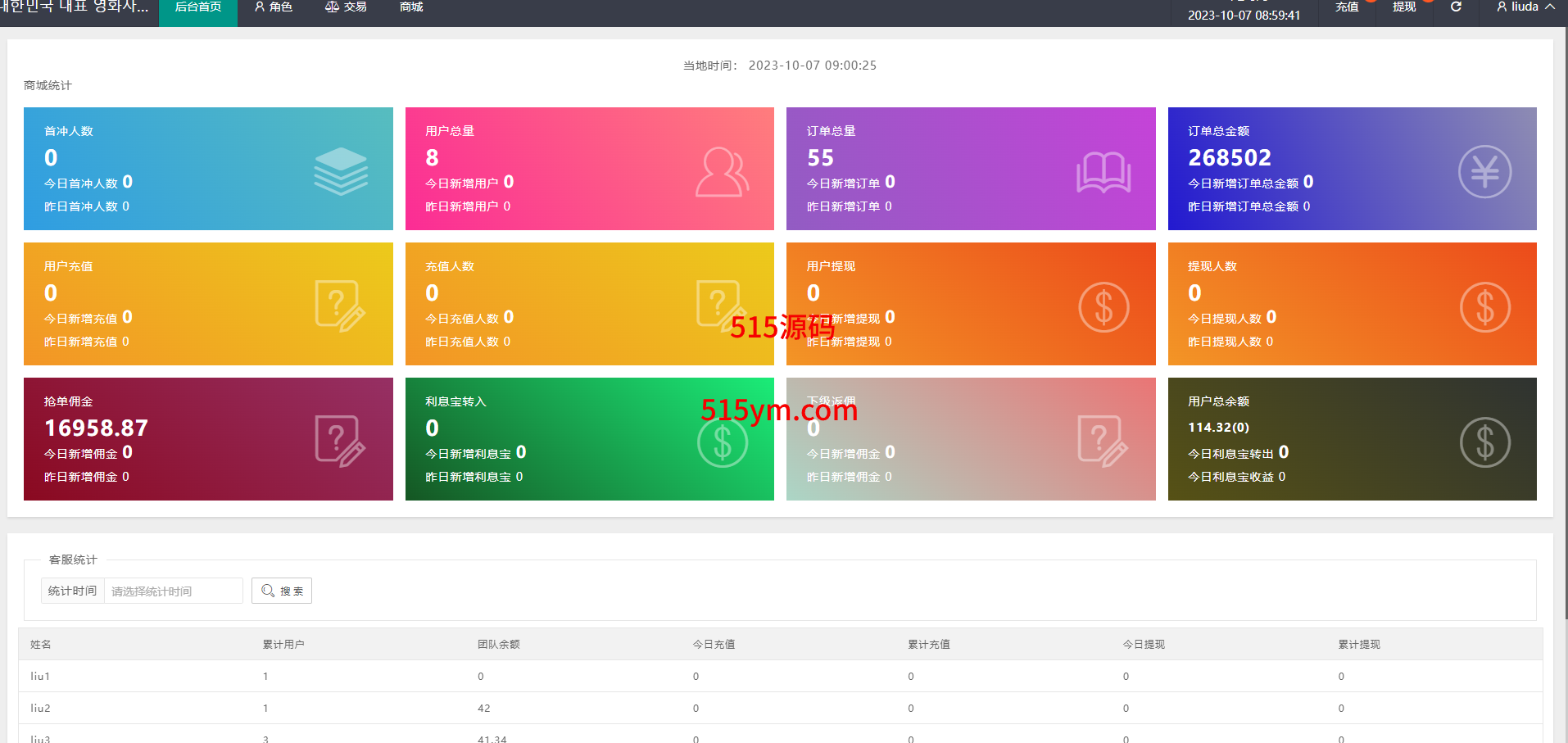The image size is (1568, 743).
Task: Click the edit icon in 用户充值 card
Action: point(340,306)
